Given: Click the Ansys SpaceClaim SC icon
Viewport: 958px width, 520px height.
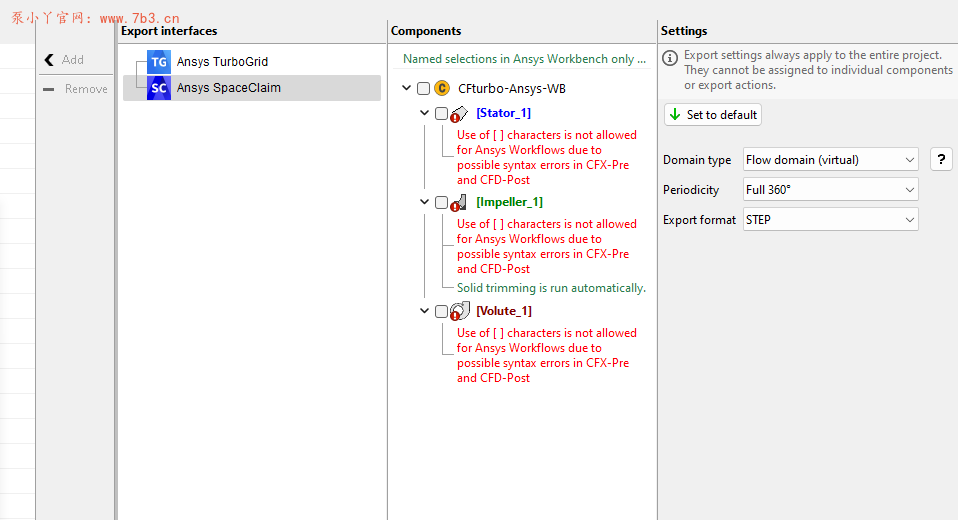Looking at the screenshot, I should click(159, 88).
